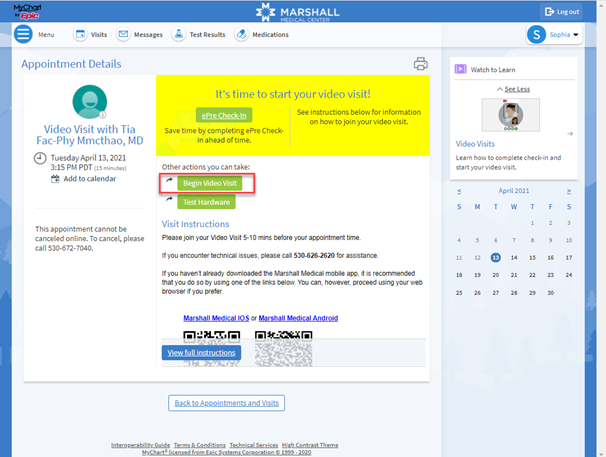The image size is (606, 457).
Task: Start ePre Check-In
Action: (224, 115)
